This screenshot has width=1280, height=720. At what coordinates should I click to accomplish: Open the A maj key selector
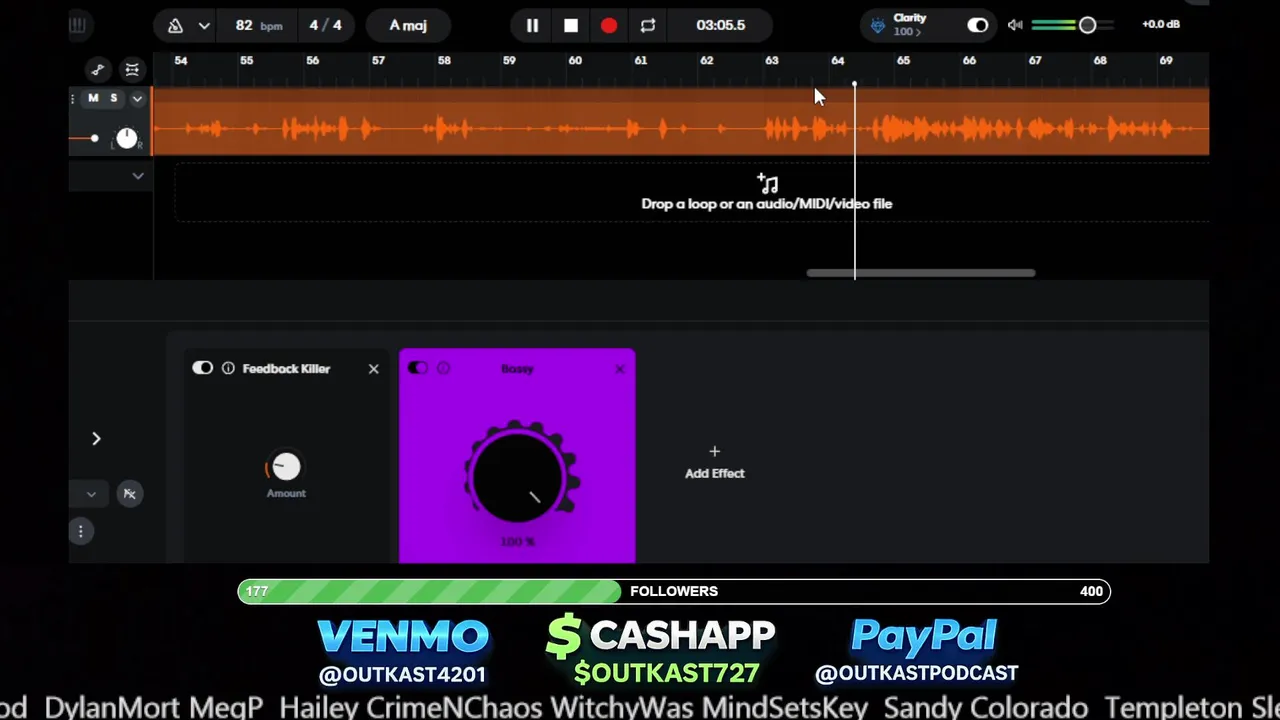(408, 25)
